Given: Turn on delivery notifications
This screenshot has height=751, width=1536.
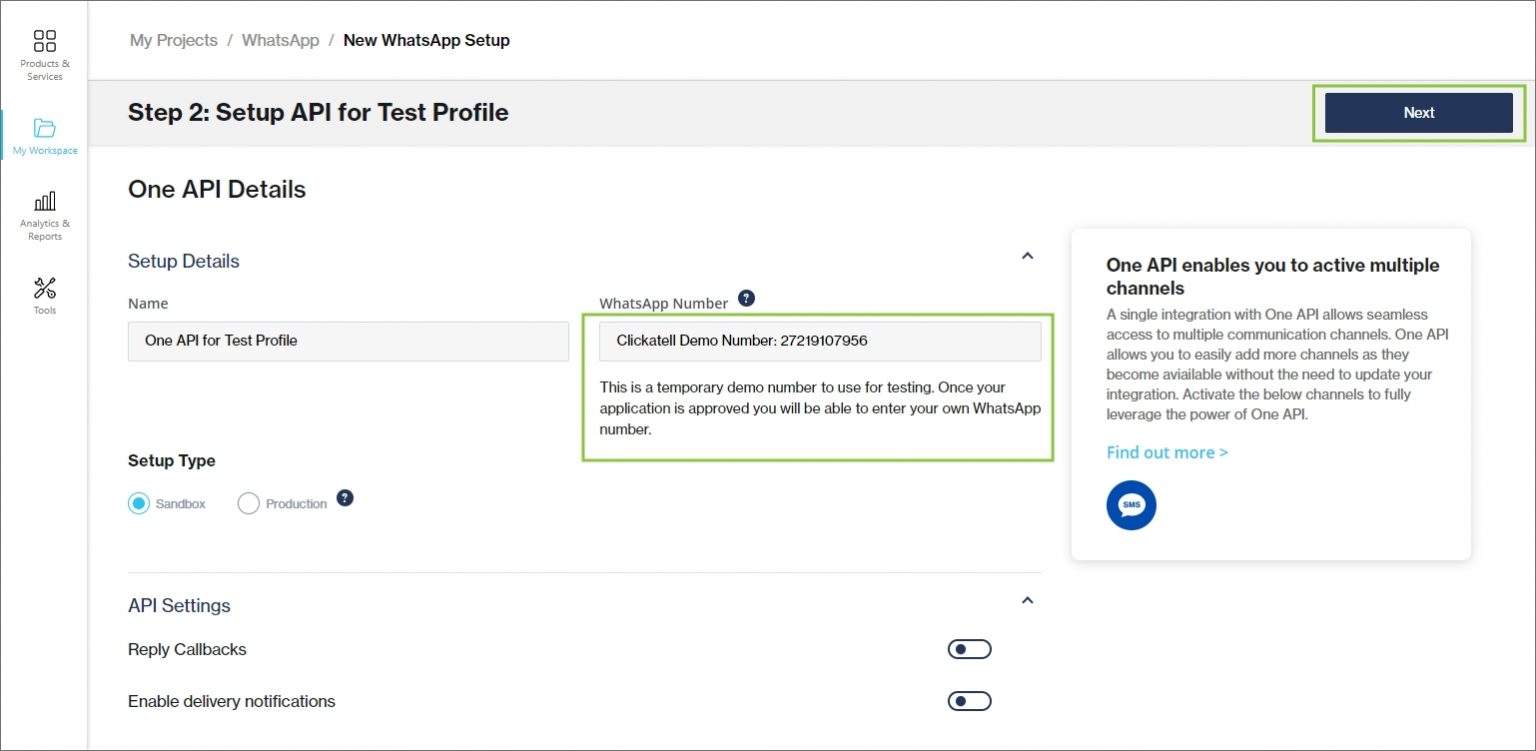Looking at the screenshot, I should click(968, 700).
